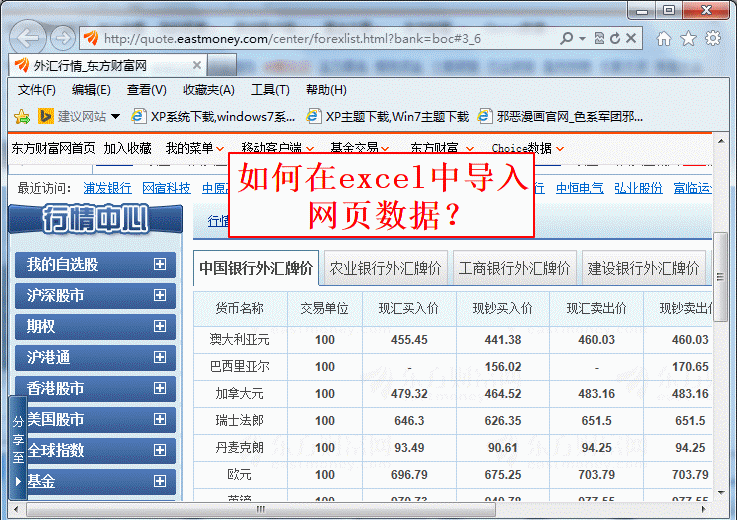Viewport: 740px width, 520px height.
Task: Switch to 农业银行外汇牌价 tab
Action: point(385,269)
